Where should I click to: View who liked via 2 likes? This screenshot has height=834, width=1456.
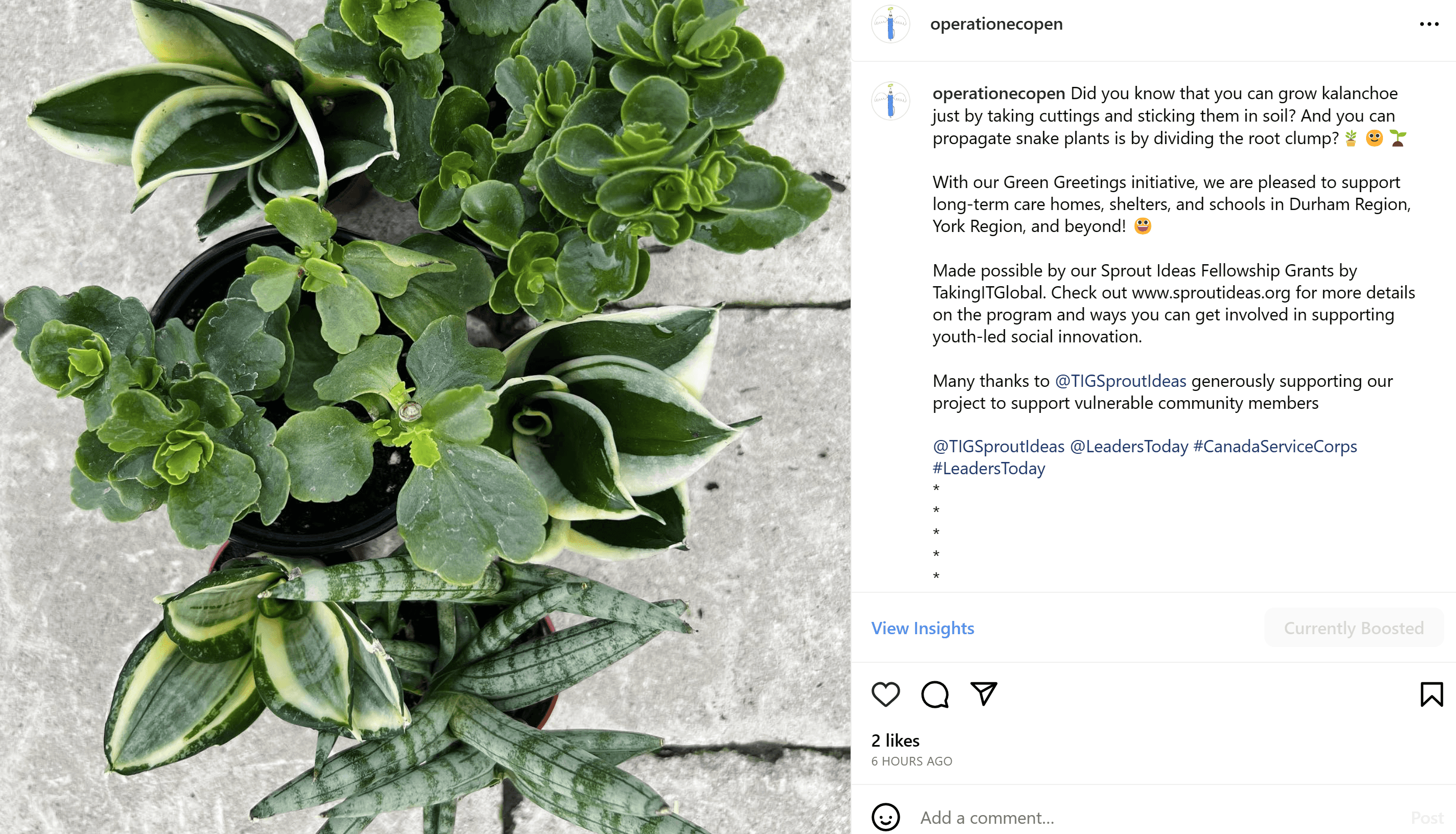click(895, 740)
